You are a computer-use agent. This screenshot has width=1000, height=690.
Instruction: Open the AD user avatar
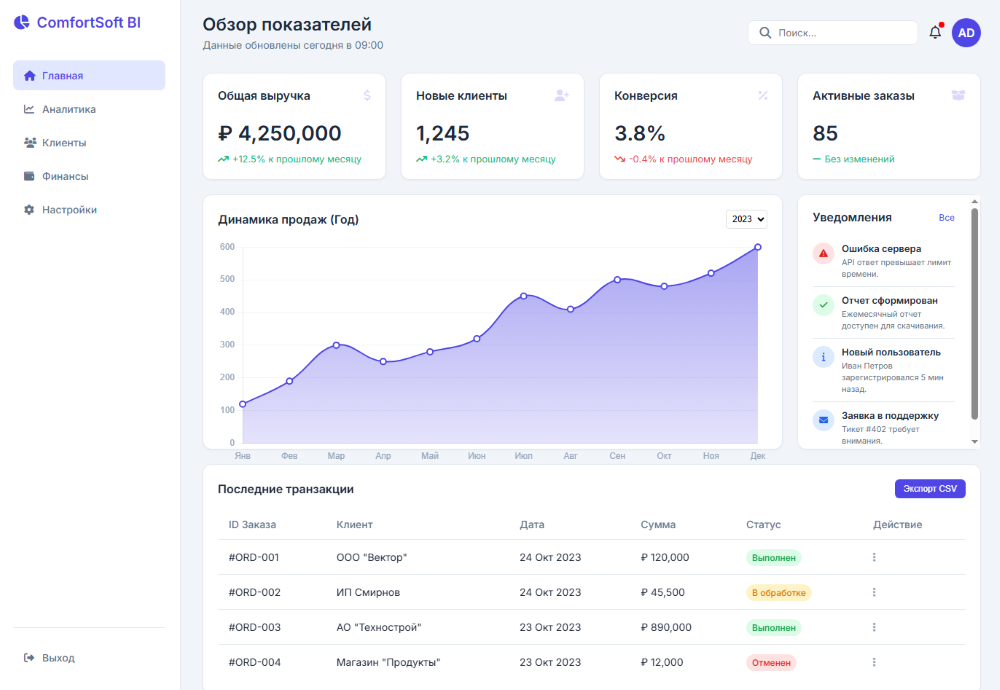pyautogui.click(x=966, y=33)
